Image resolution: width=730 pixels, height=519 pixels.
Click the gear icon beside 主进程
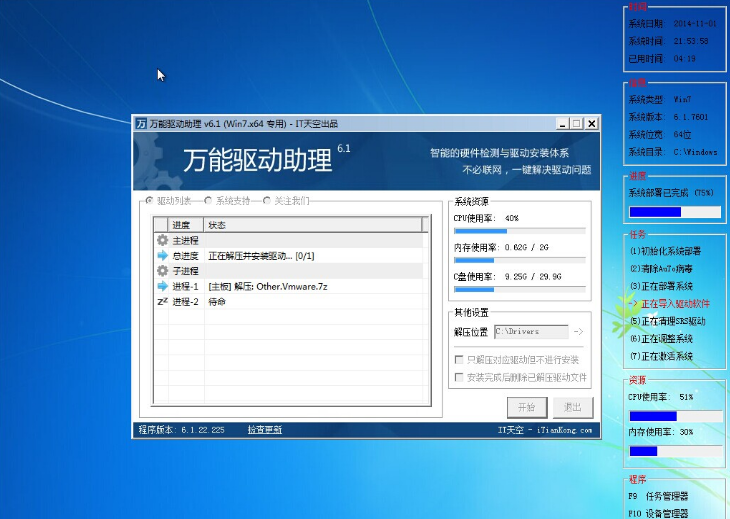pos(162,240)
